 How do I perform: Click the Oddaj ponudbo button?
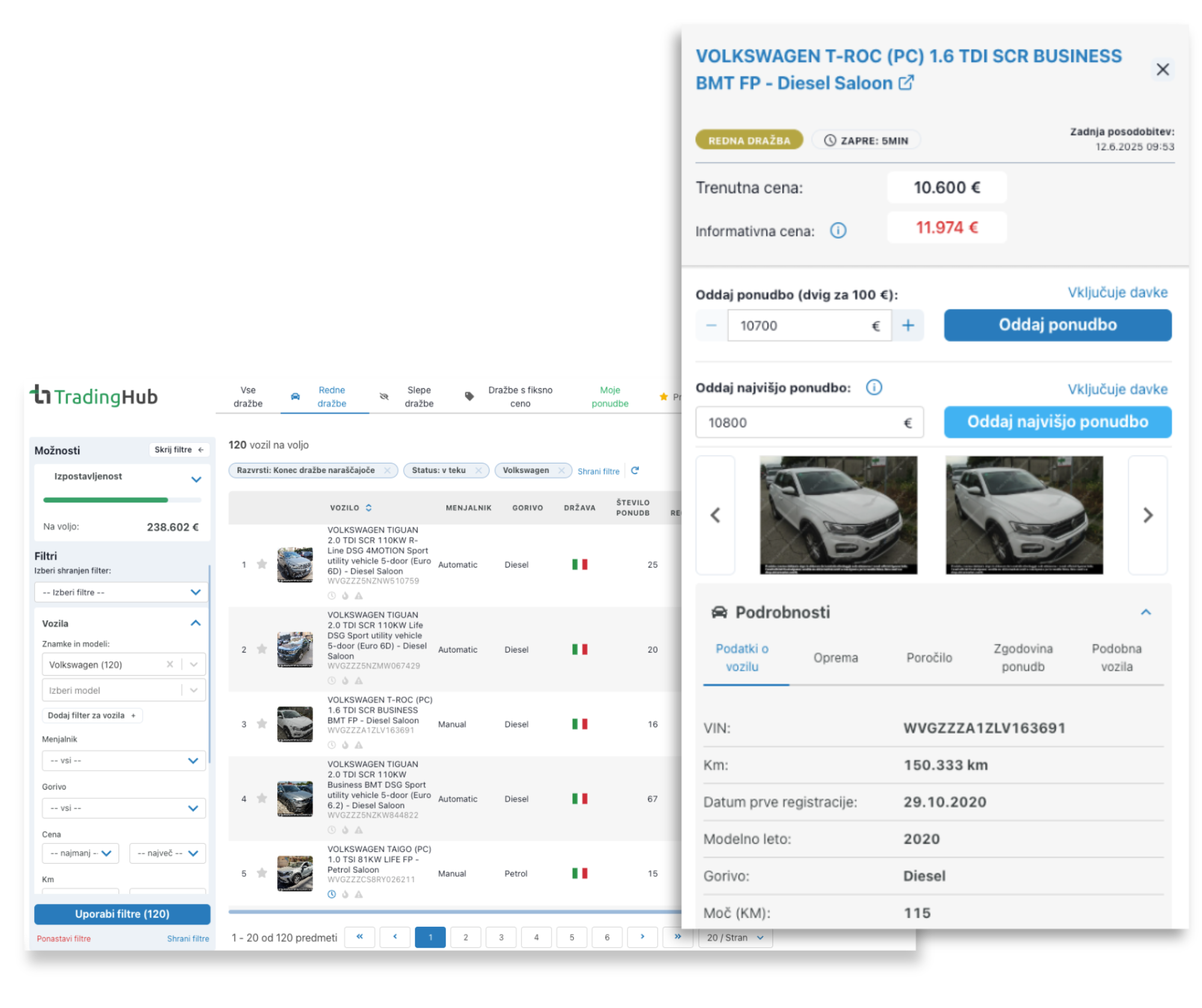1058,325
